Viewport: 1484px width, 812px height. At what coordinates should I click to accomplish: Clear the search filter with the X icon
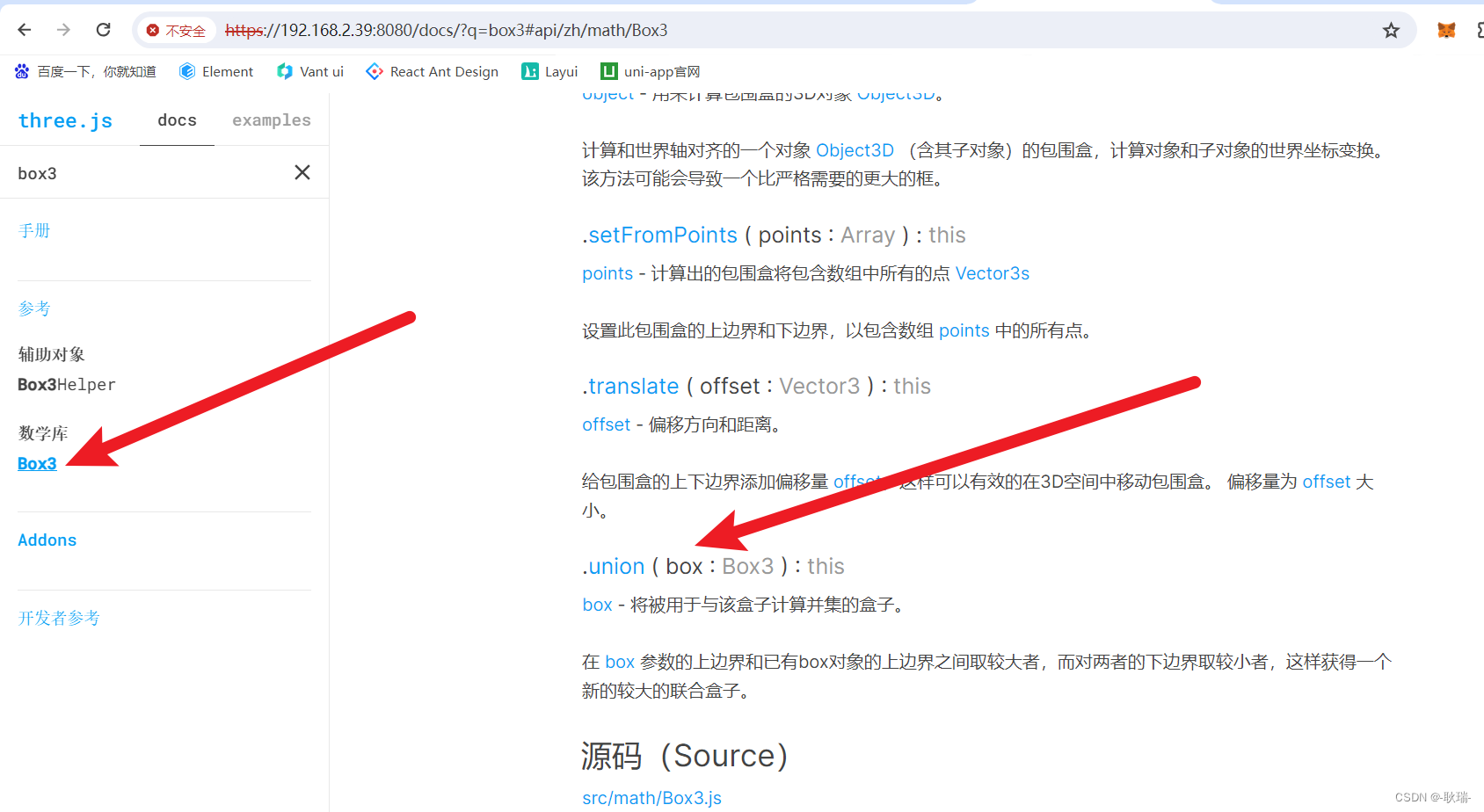coord(302,172)
